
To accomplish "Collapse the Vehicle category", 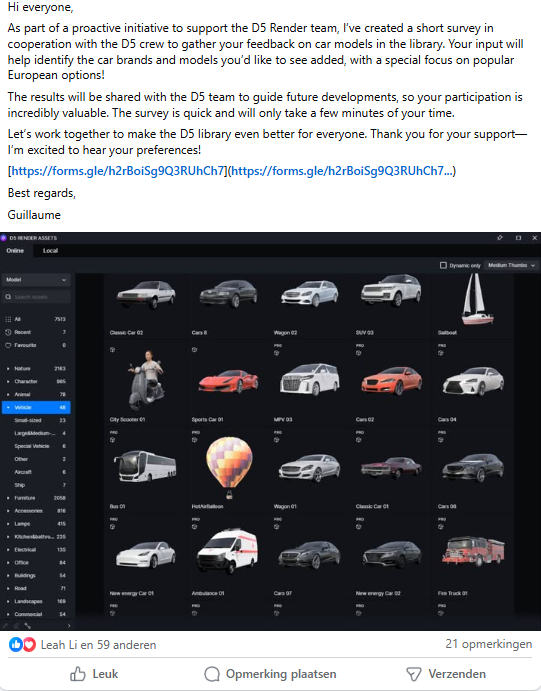I will [8, 407].
